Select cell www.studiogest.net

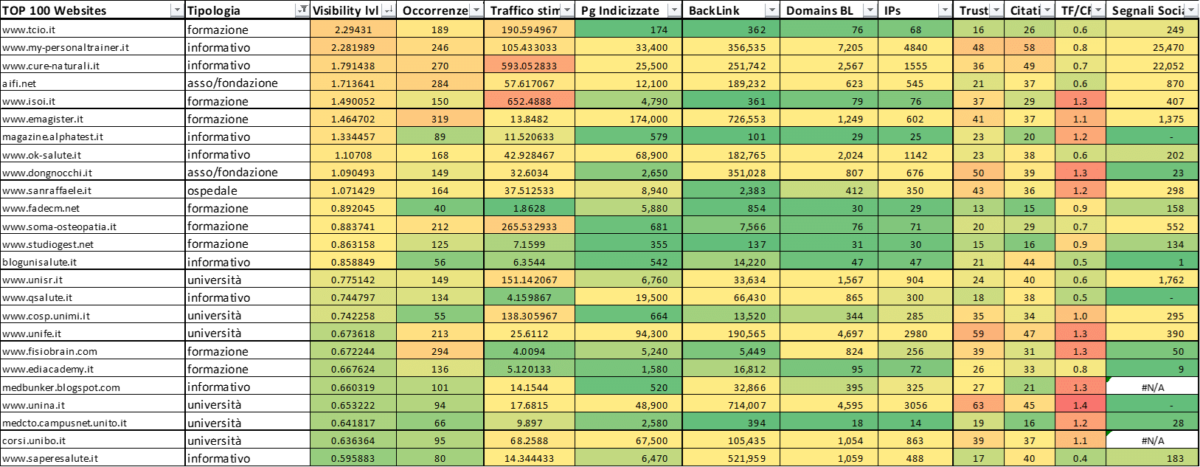(92, 245)
